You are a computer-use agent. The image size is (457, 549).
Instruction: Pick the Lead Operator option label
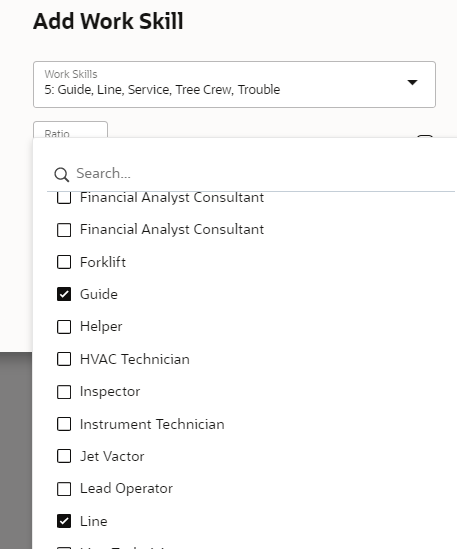click(x=126, y=489)
